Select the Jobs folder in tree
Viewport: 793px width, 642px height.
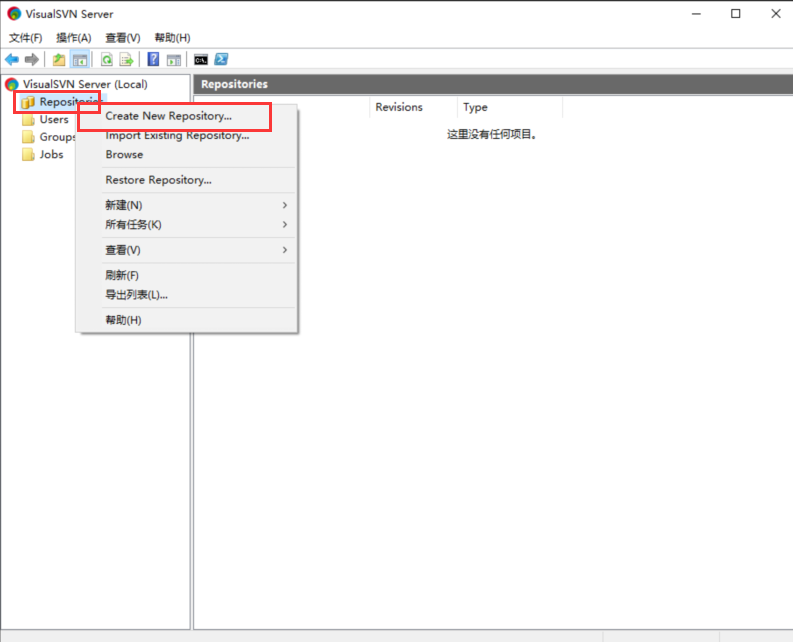tap(51, 154)
